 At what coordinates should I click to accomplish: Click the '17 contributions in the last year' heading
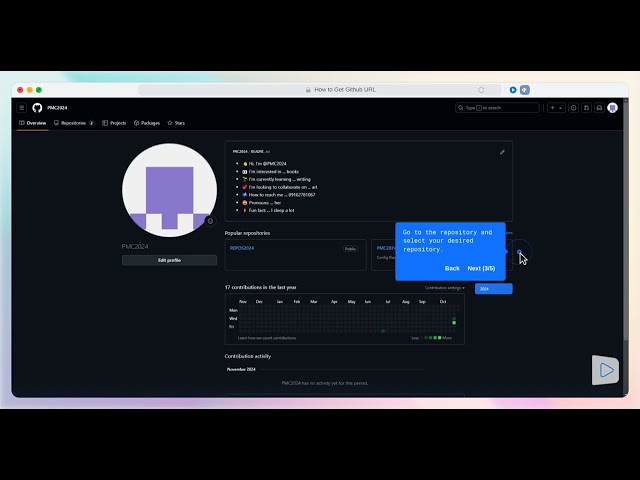[x=260, y=287]
